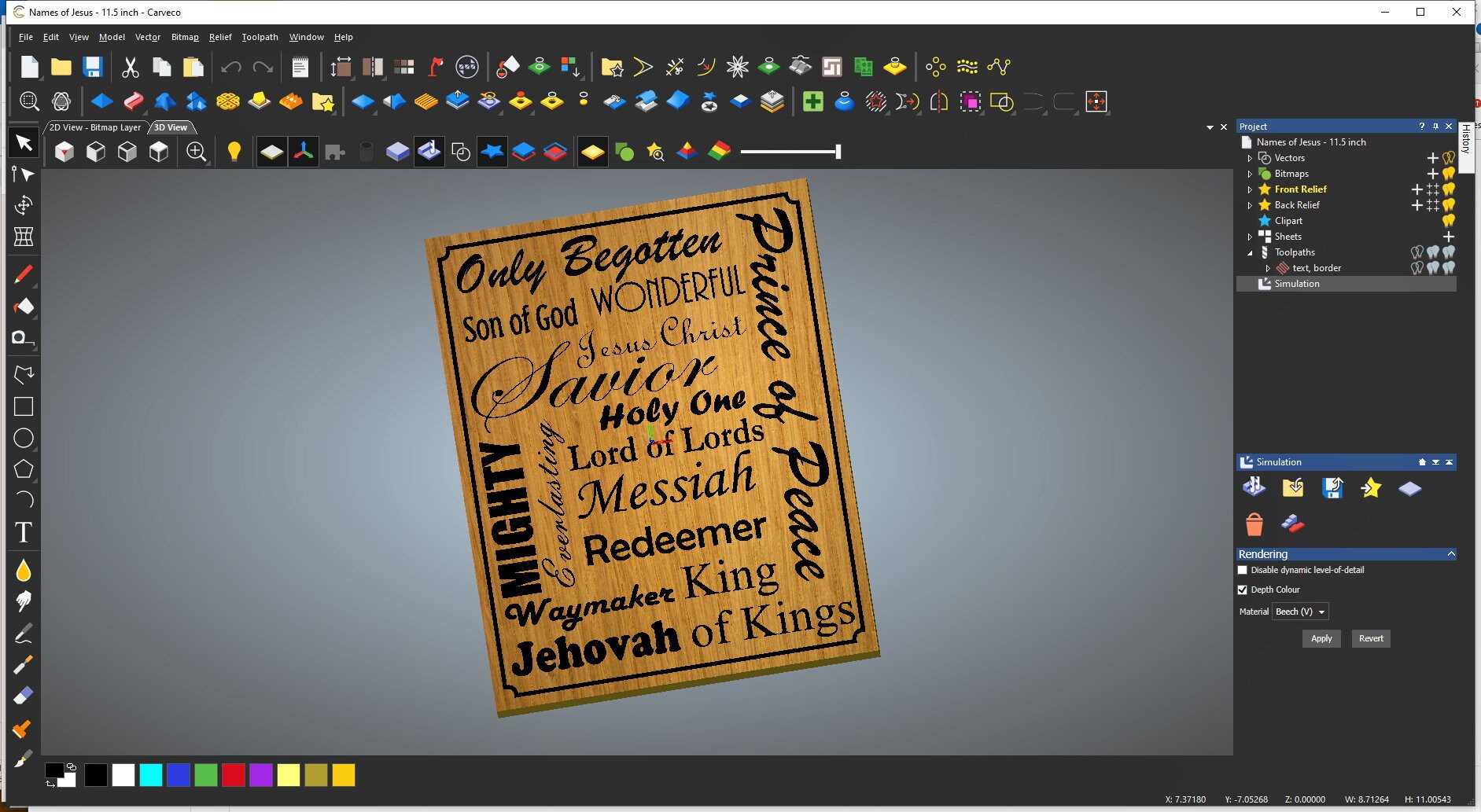Open the Beech material dropdown
1481x812 pixels.
click(1299, 612)
